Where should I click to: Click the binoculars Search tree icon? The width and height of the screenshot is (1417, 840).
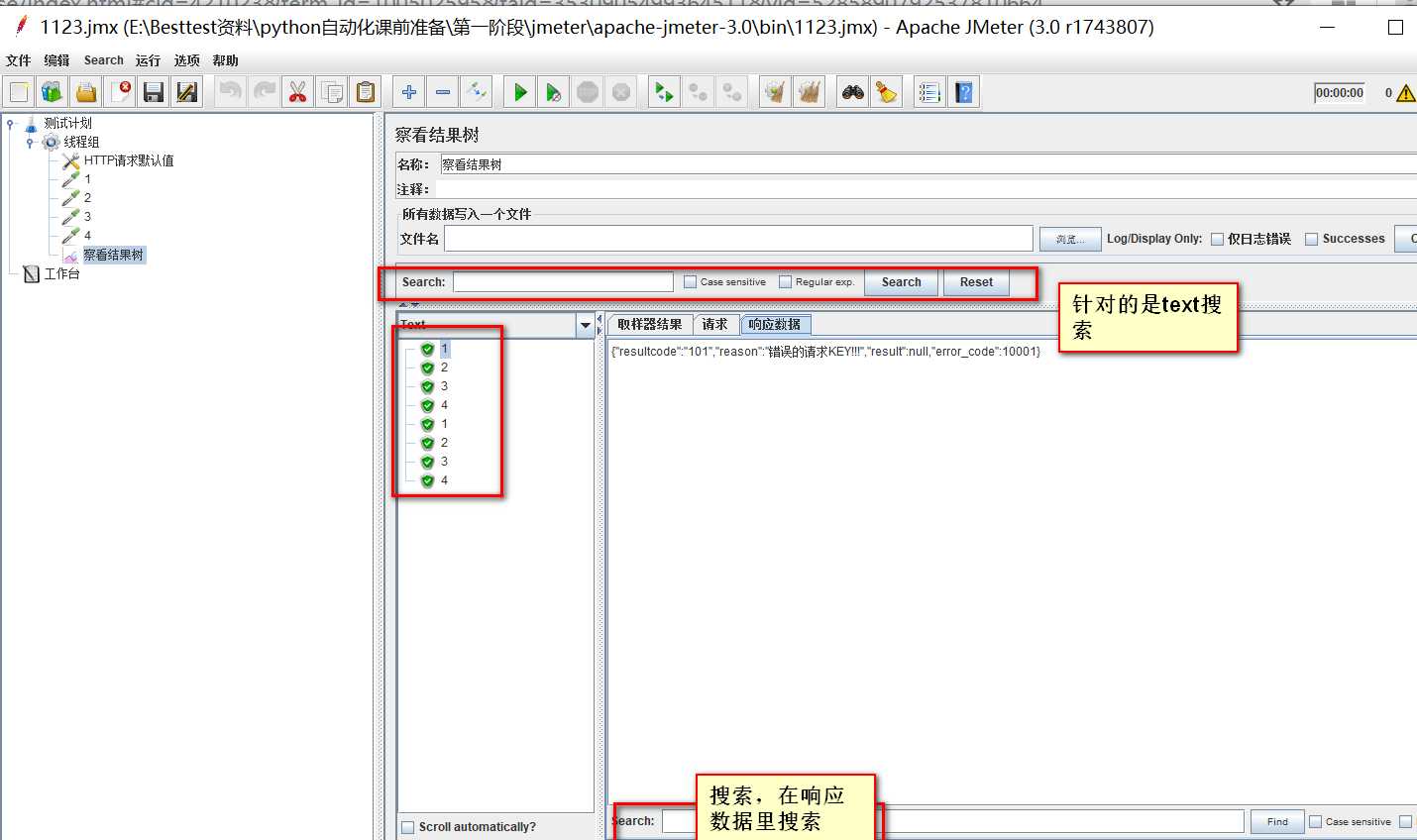pos(853,92)
